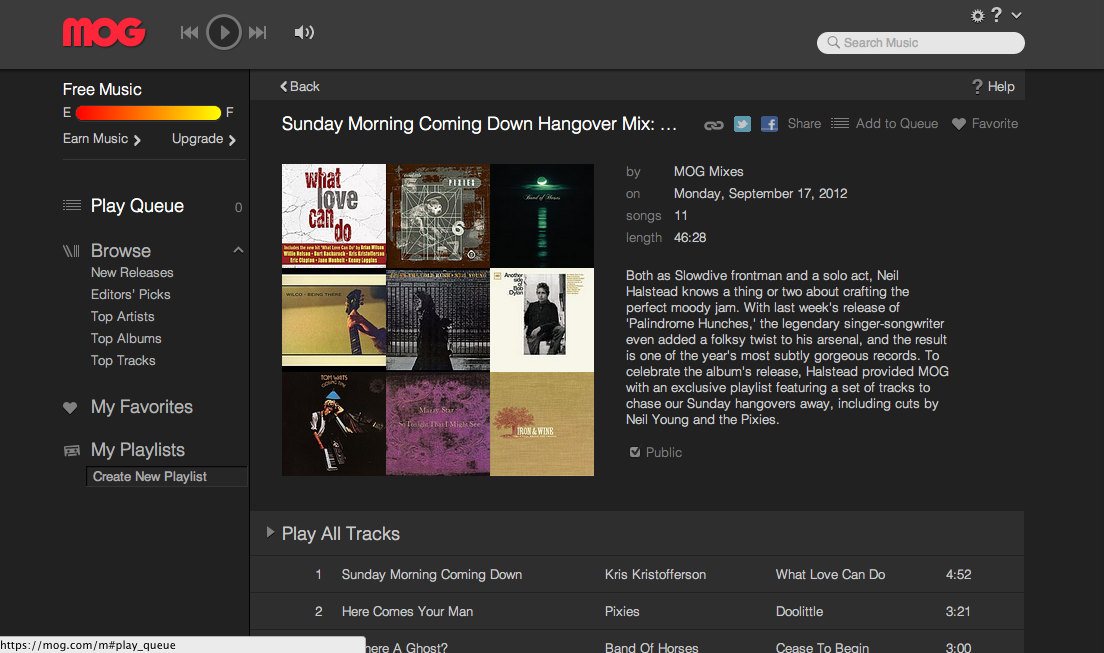This screenshot has width=1104, height=653.
Task: Click the Play Queue count 0
Action: point(238,207)
